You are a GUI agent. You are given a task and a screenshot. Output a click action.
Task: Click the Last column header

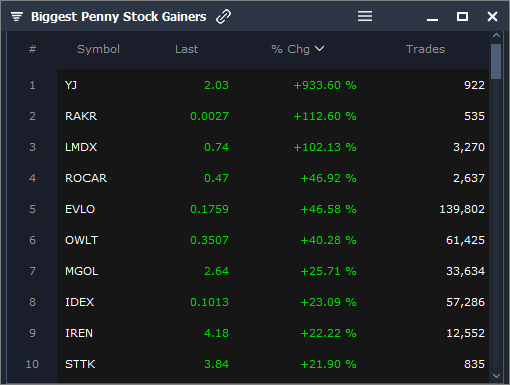click(186, 49)
